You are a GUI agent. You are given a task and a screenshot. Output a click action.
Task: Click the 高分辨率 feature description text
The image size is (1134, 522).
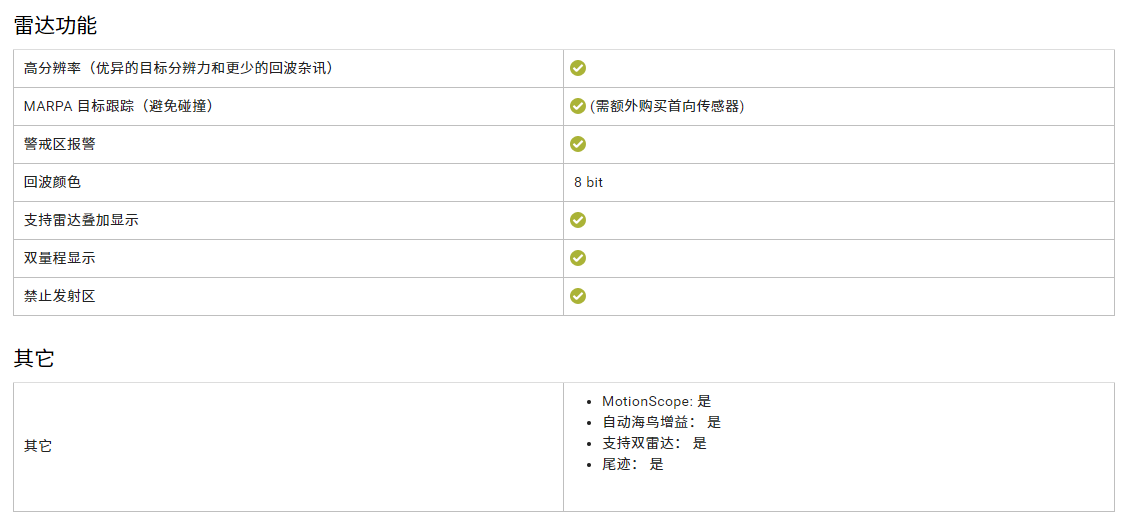(x=178, y=68)
